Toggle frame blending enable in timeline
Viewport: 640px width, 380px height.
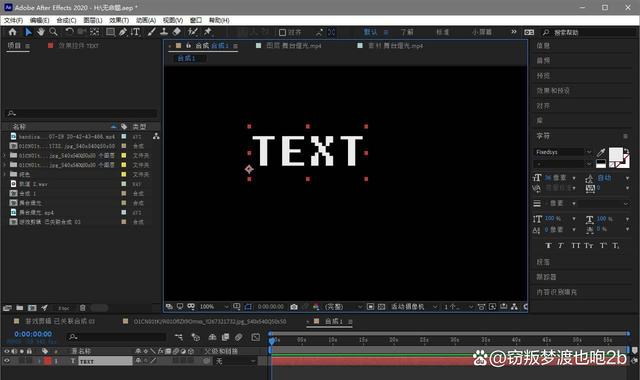(225, 337)
